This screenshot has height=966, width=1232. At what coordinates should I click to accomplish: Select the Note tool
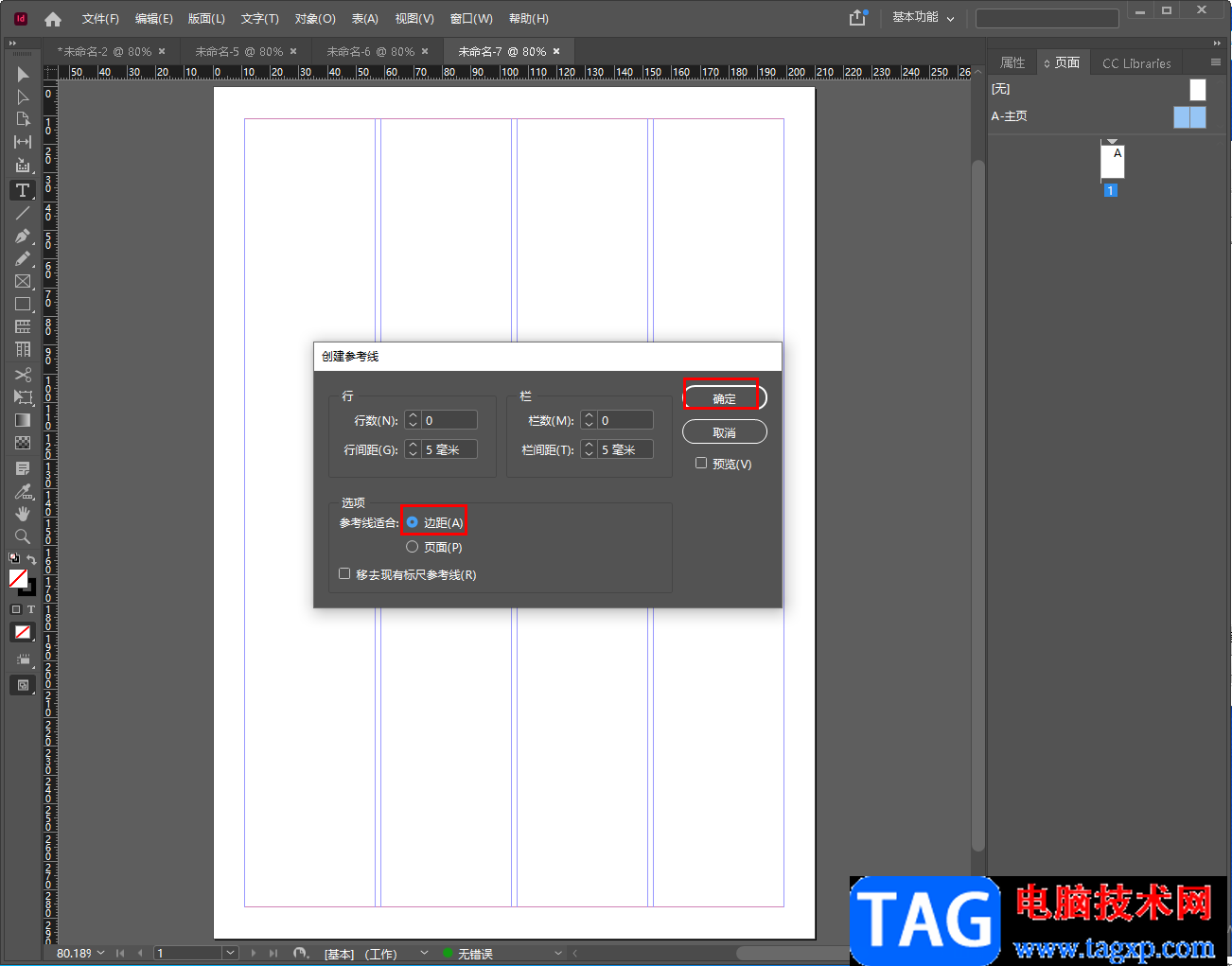point(23,468)
